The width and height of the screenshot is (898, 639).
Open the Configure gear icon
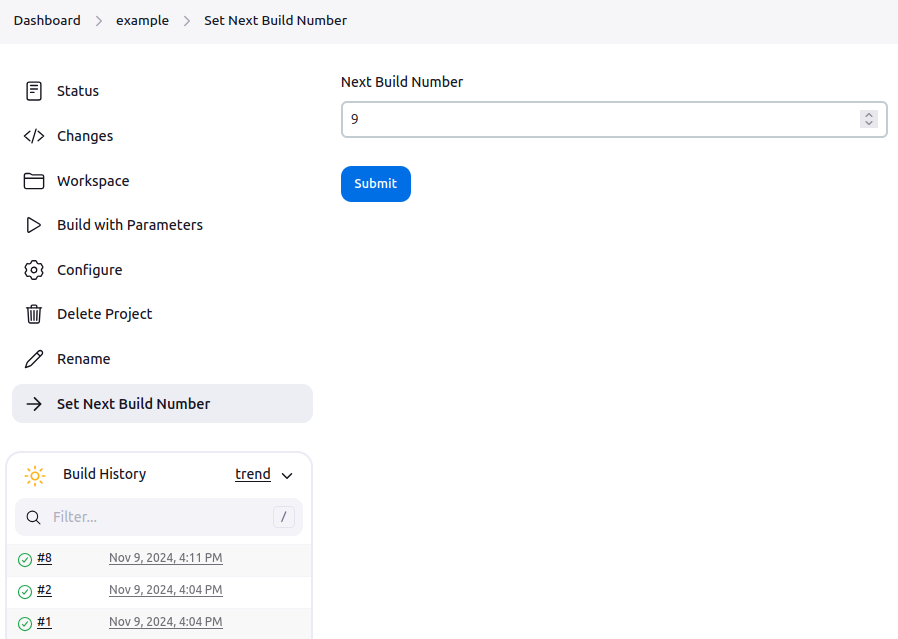coord(34,270)
